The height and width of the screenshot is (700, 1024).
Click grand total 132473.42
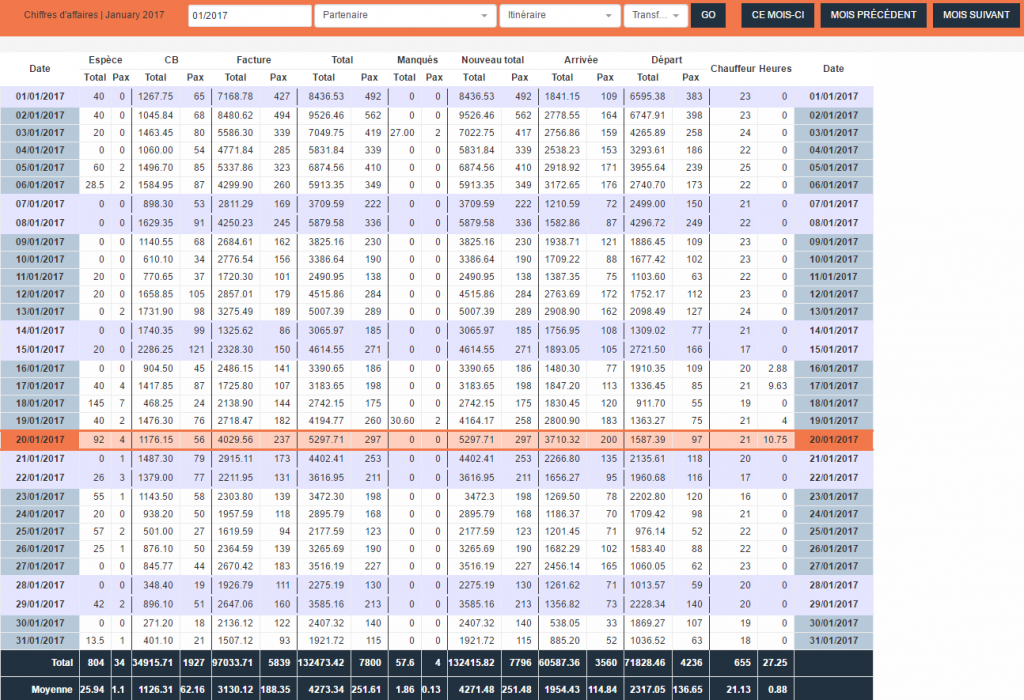[x=321, y=662]
